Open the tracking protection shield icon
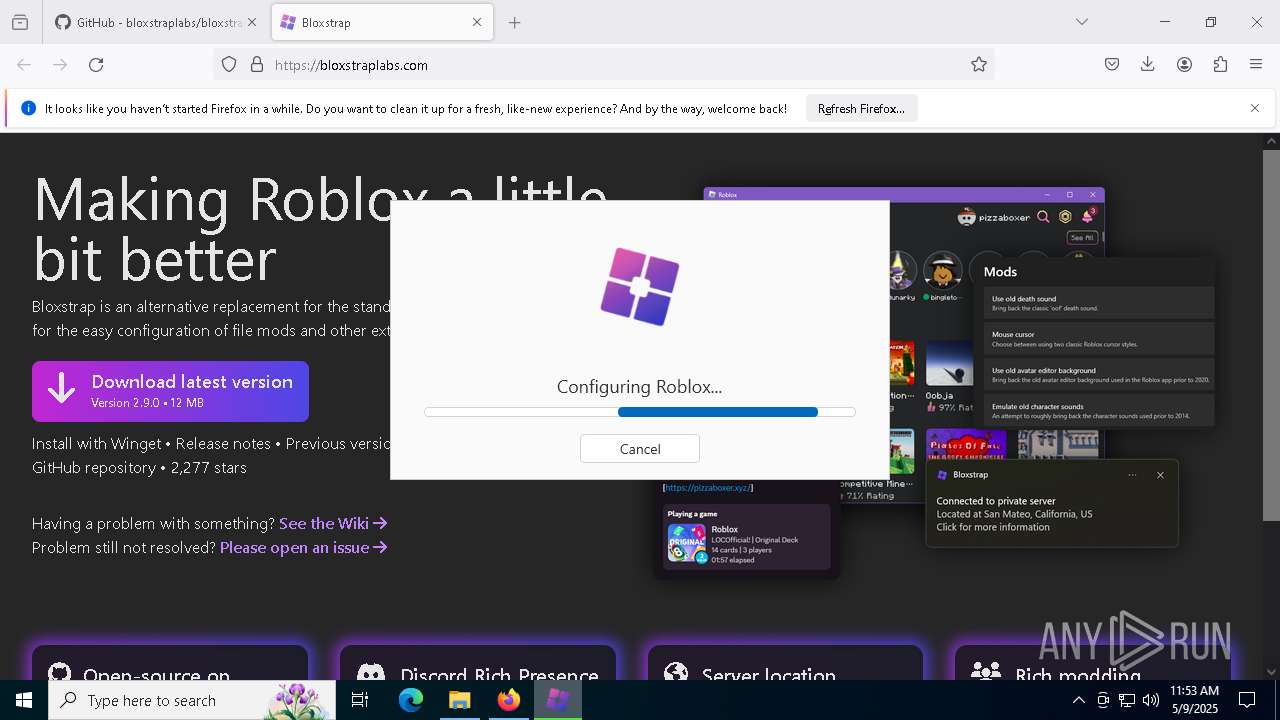This screenshot has width=1280, height=720. click(x=229, y=65)
